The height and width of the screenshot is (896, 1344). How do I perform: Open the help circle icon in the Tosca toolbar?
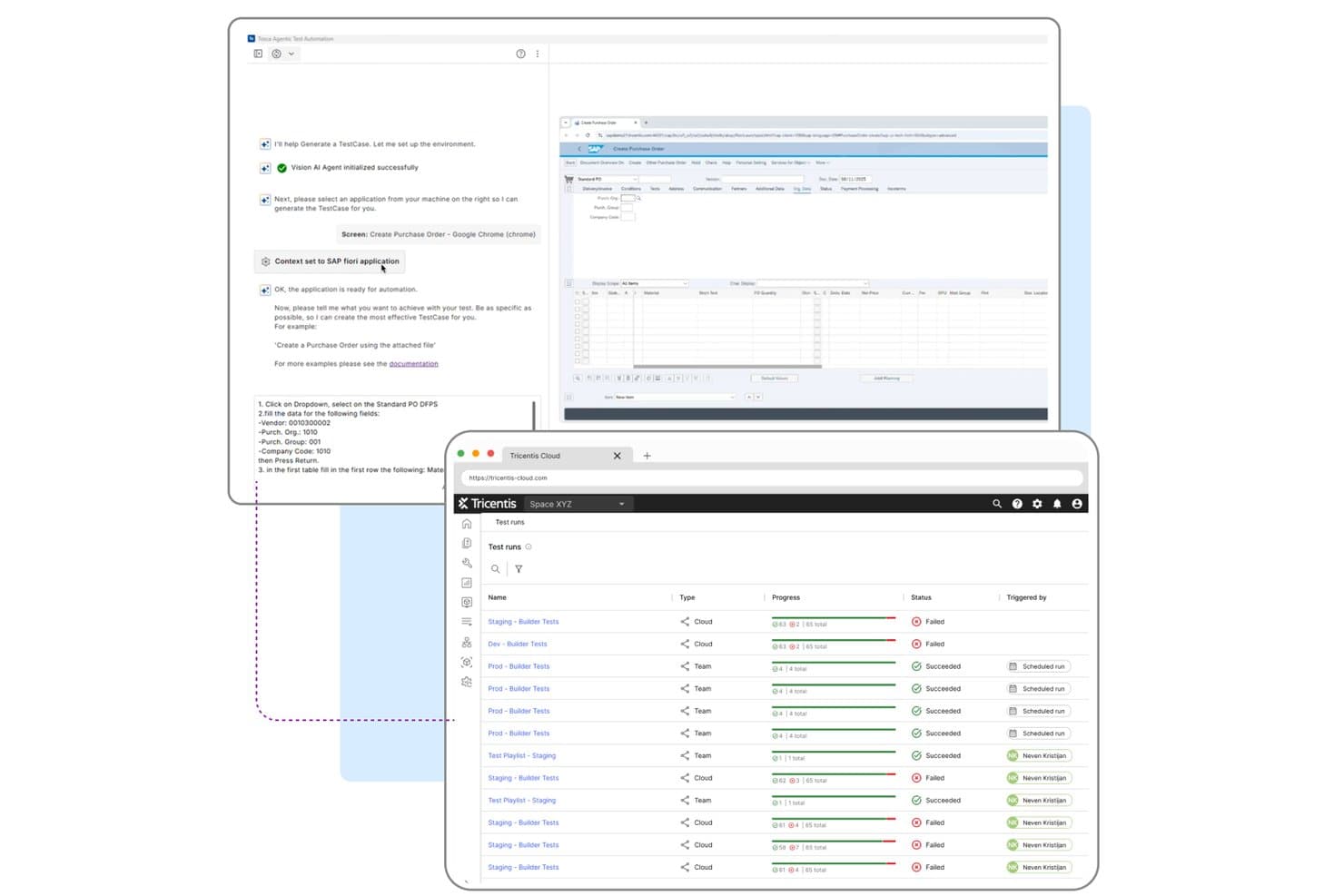pyautogui.click(x=520, y=54)
